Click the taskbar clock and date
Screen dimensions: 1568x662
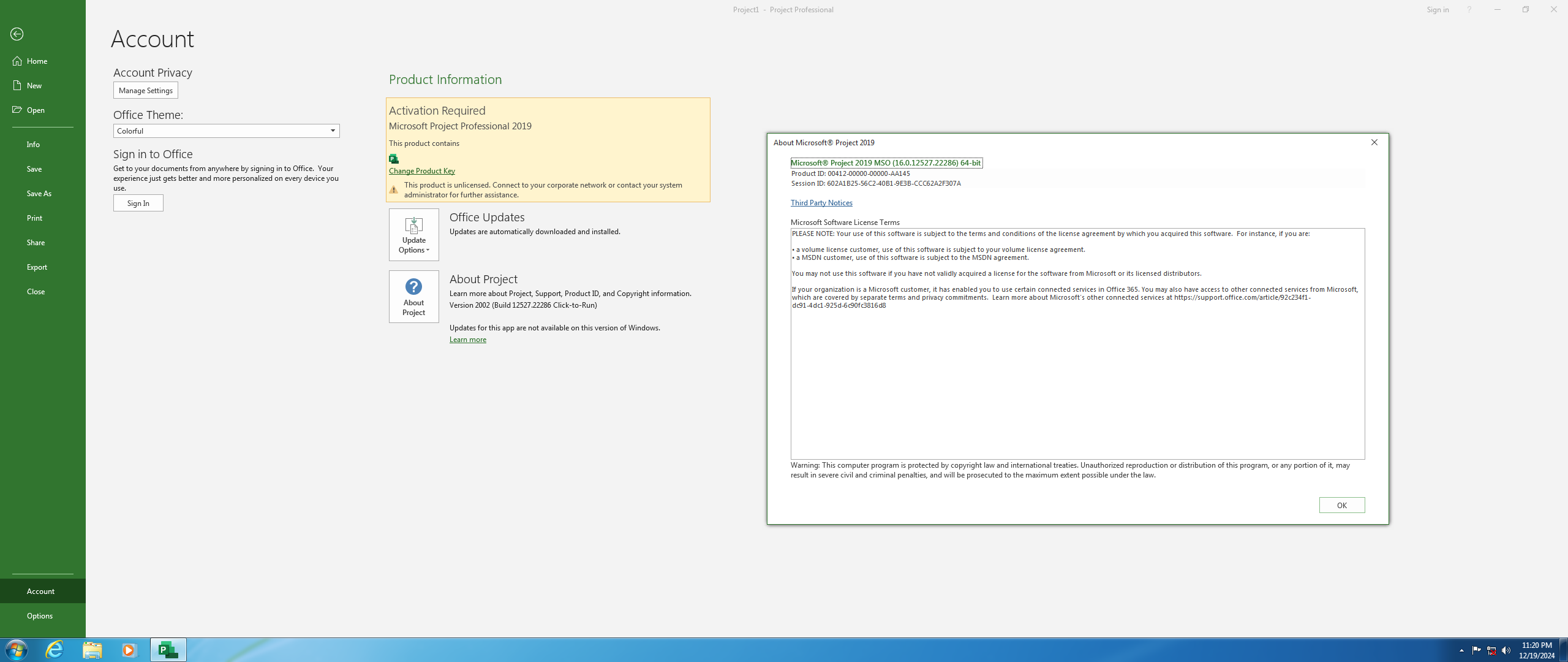click(1537, 650)
